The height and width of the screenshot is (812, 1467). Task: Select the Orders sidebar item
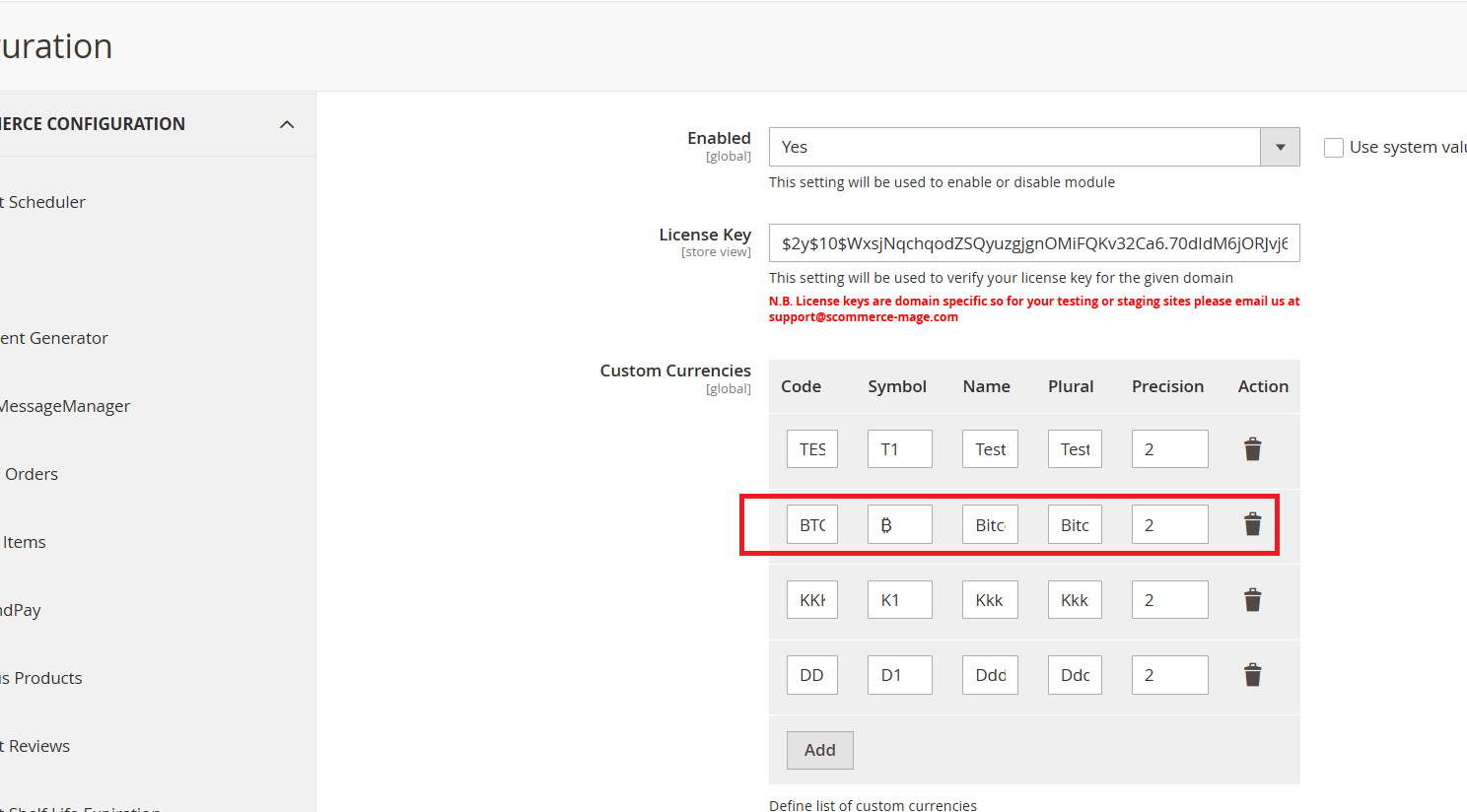point(32,474)
